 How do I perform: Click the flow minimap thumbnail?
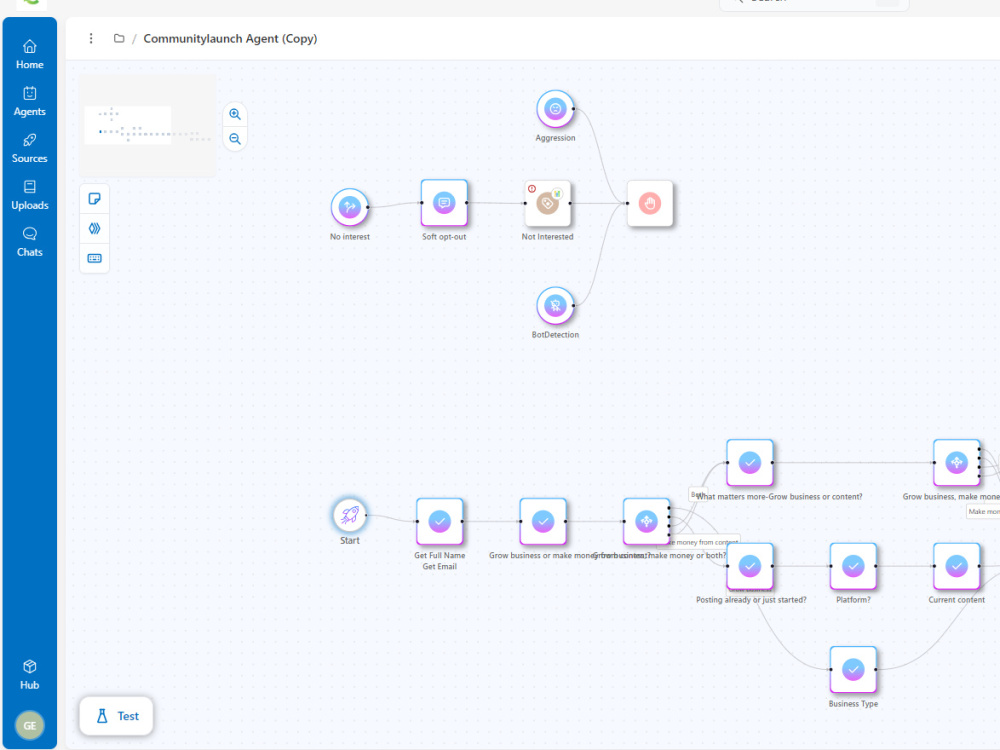click(147, 125)
